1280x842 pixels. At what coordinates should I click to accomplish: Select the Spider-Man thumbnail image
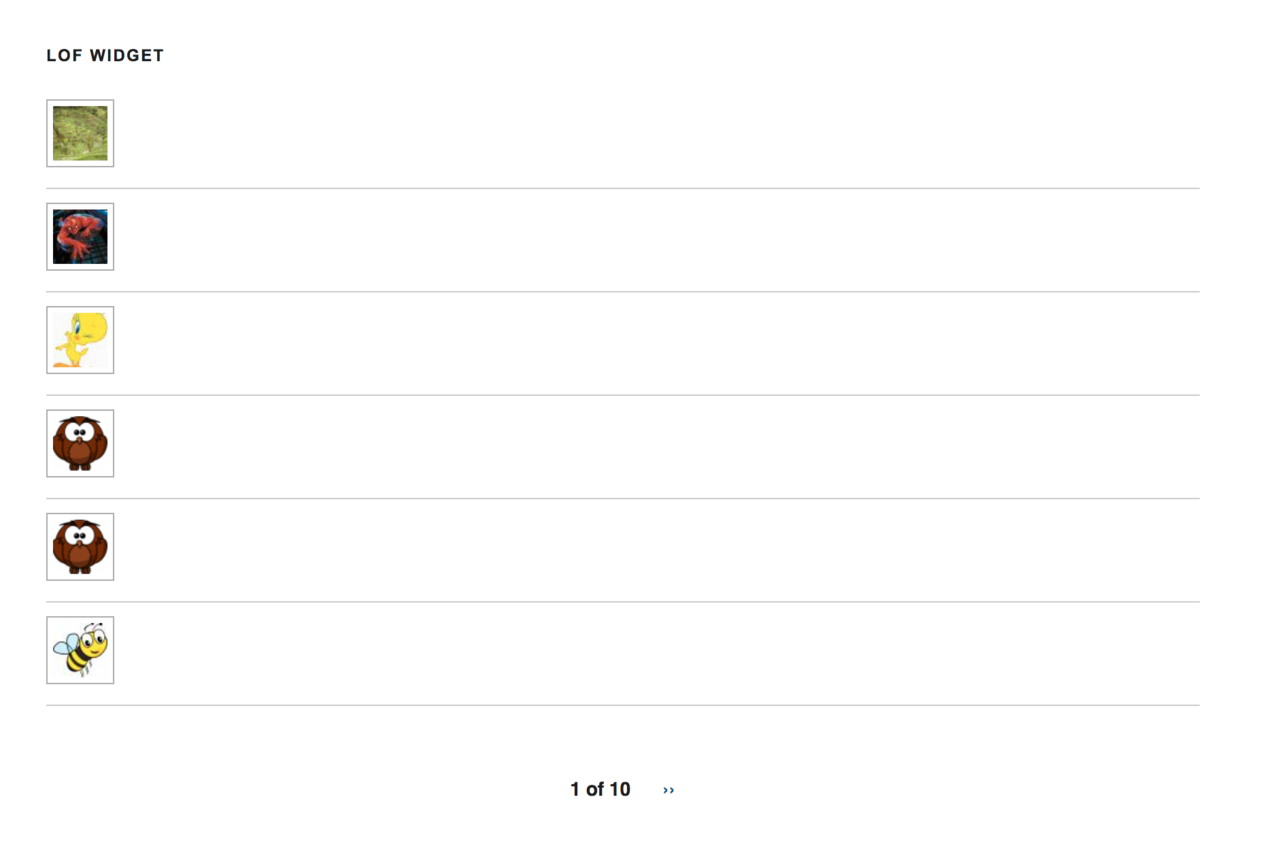tap(80, 237)
